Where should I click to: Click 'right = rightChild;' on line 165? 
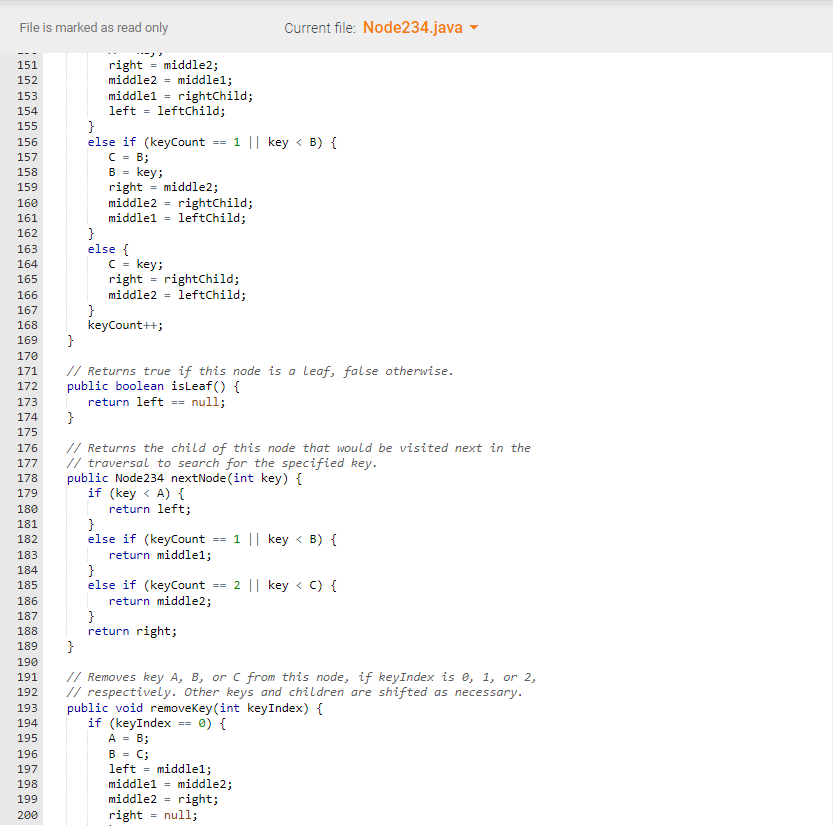(x=174, y=280)
